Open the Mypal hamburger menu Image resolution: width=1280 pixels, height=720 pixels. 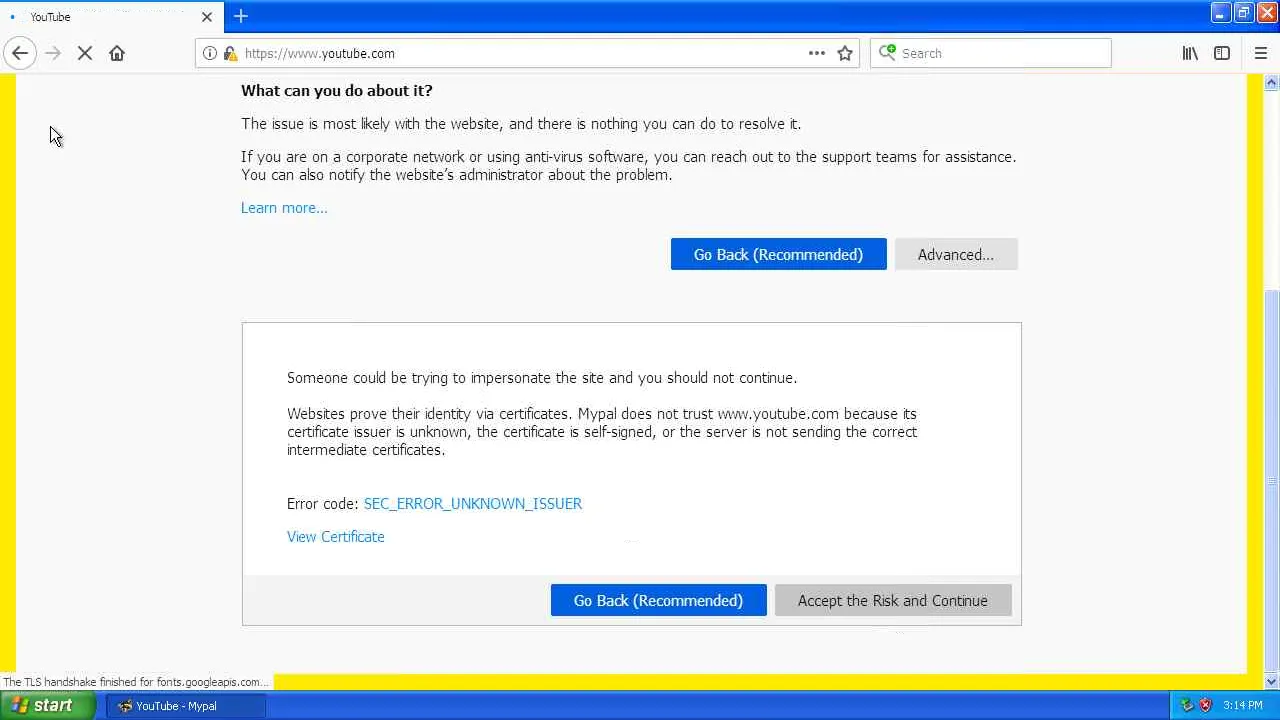(x=1260, y=53)
